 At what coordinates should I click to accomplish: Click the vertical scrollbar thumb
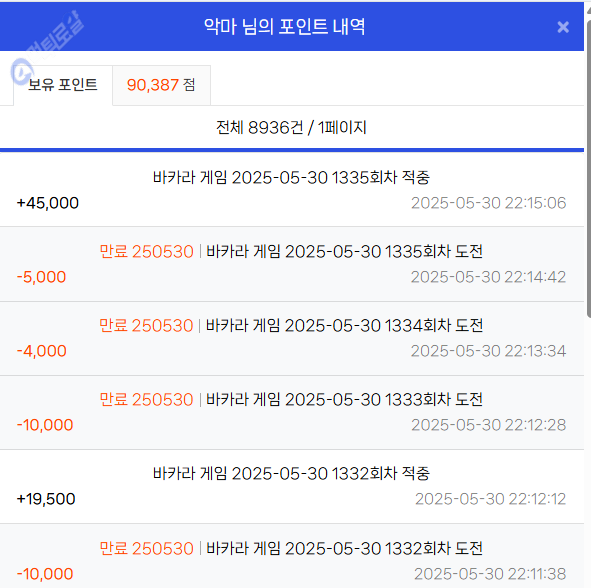pos(589,166)
